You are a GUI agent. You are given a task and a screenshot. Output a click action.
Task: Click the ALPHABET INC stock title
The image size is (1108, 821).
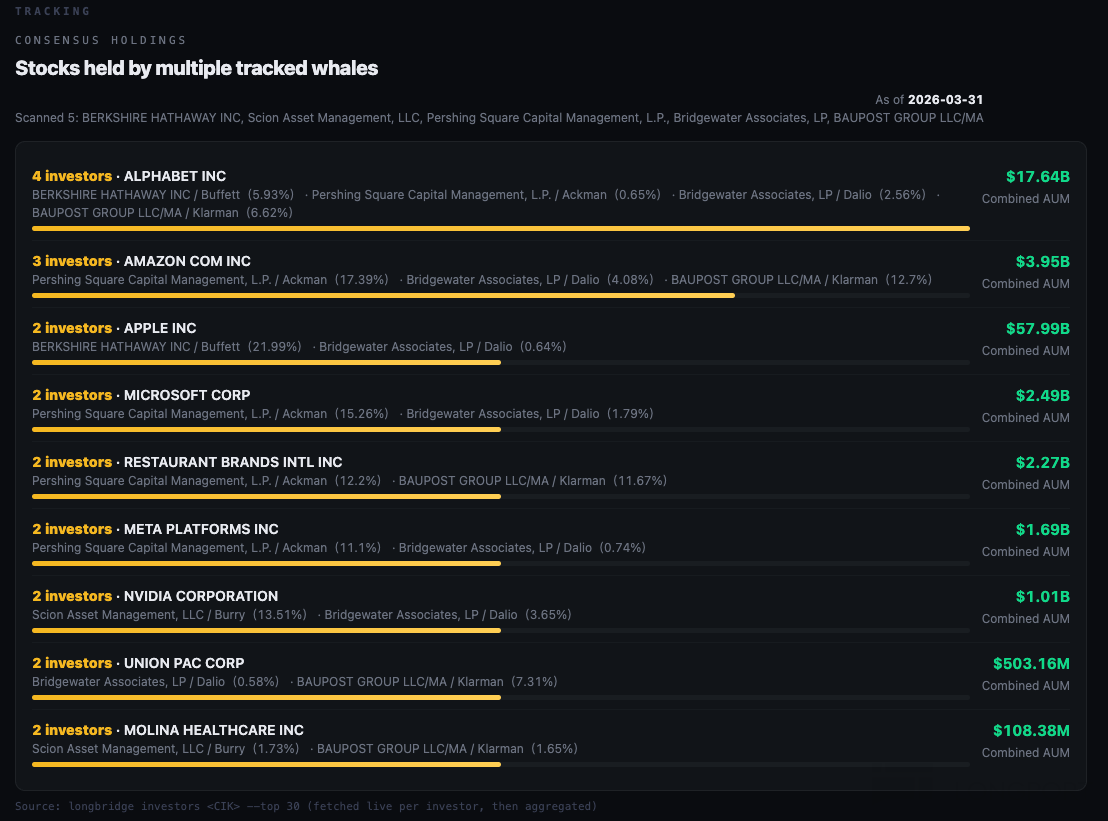click(x=175, y=176)
